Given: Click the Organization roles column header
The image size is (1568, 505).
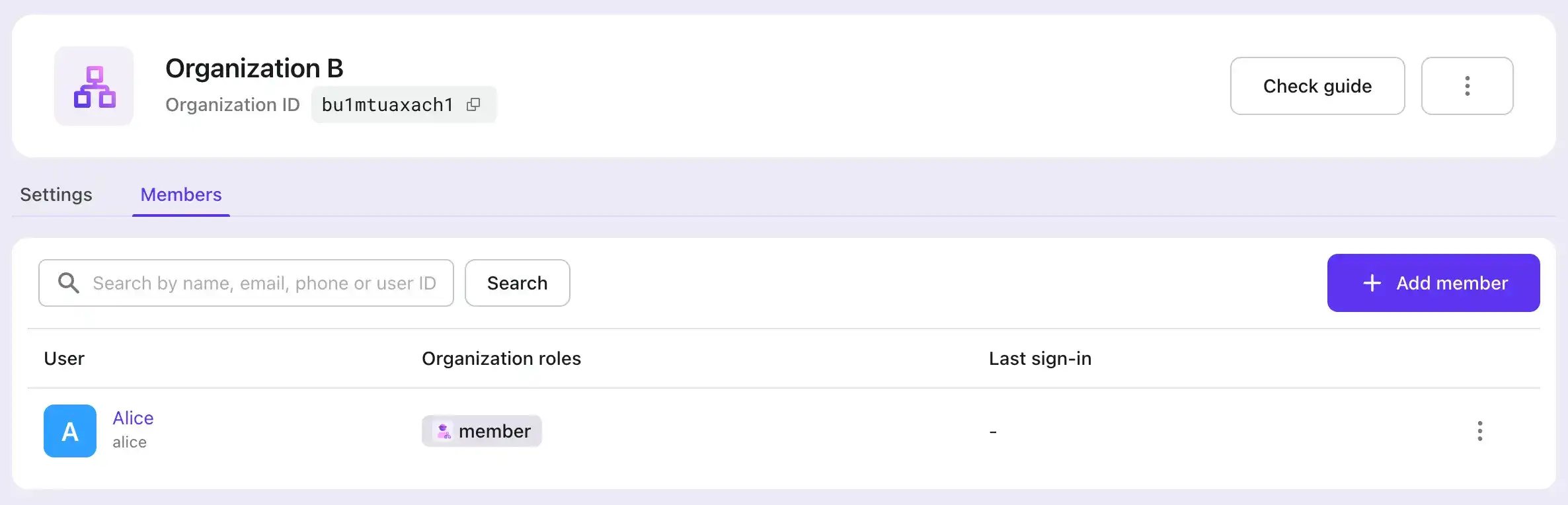Looking at the screenshot, I should pyautogui.click(x=501, y=358).
